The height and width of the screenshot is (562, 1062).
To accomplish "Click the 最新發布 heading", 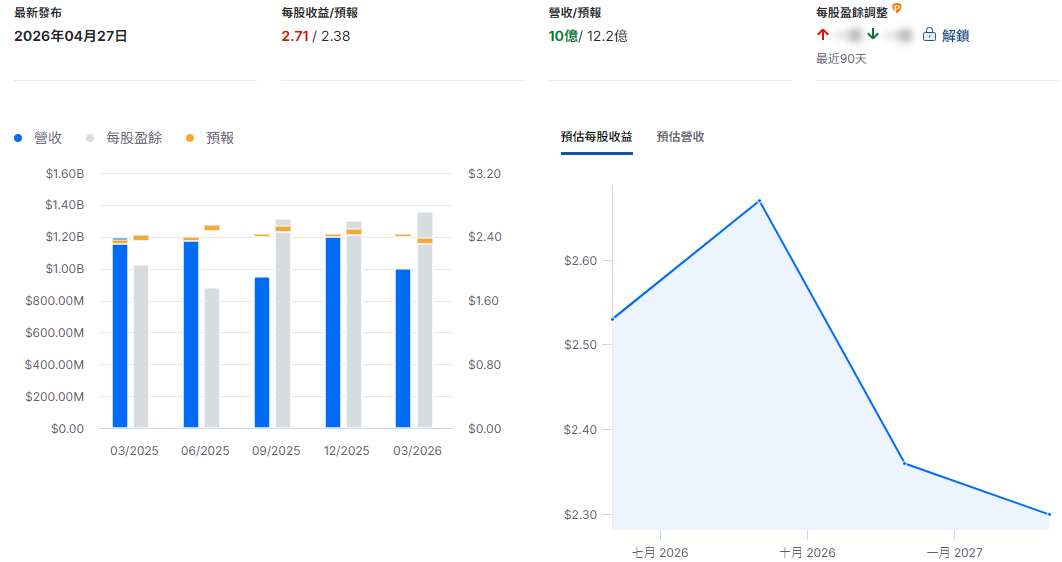I will pos(38,13).
